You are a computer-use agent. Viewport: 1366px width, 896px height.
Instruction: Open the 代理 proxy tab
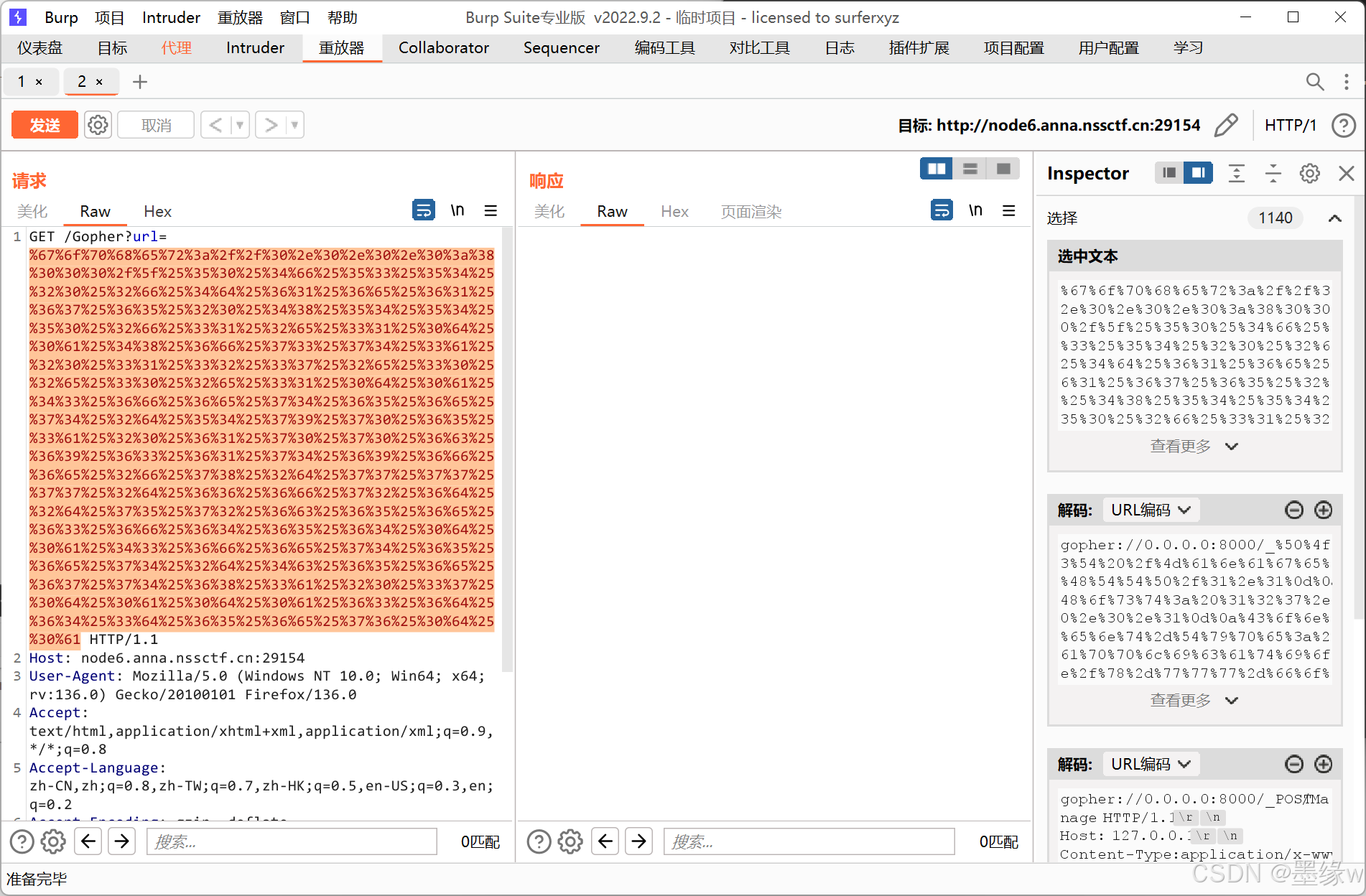(177, 47)
